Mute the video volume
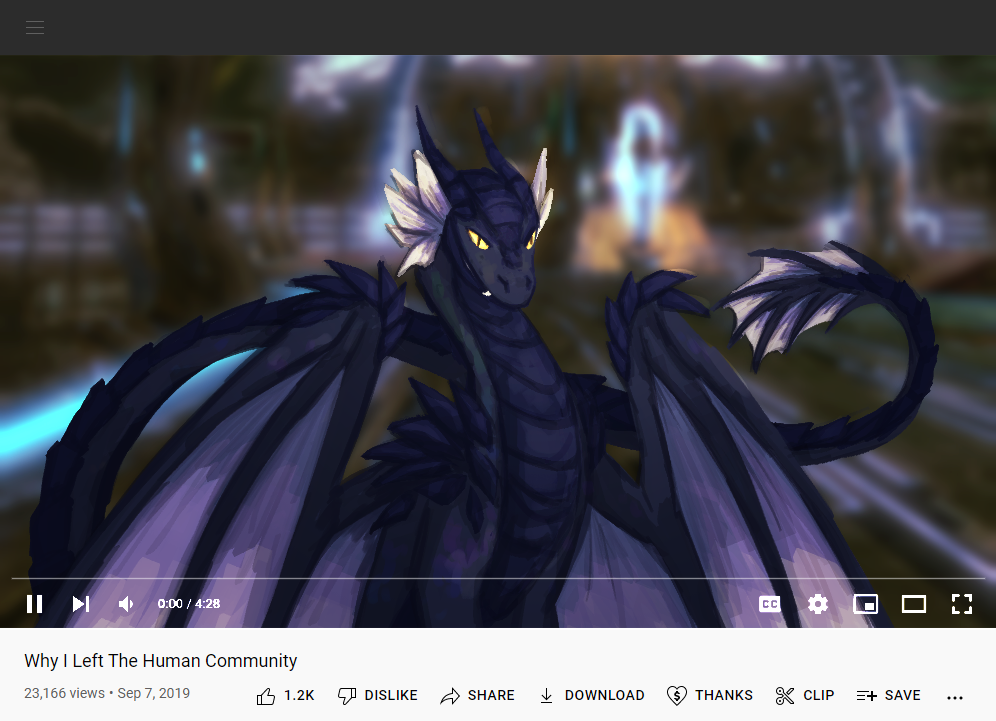This screenshot has height=721, width=996. point(126,604)
